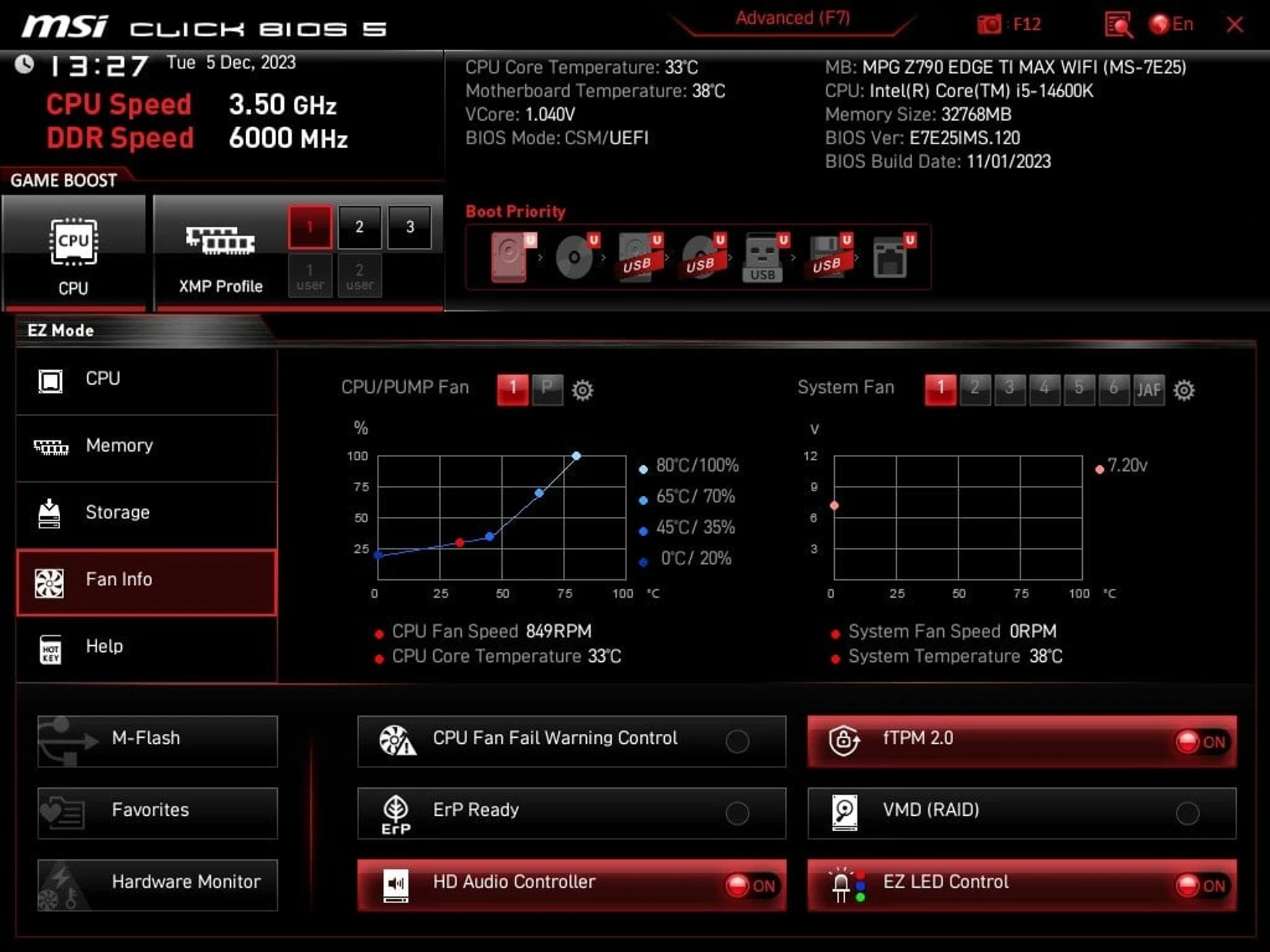Select the USB hard disk boot device

639,257
